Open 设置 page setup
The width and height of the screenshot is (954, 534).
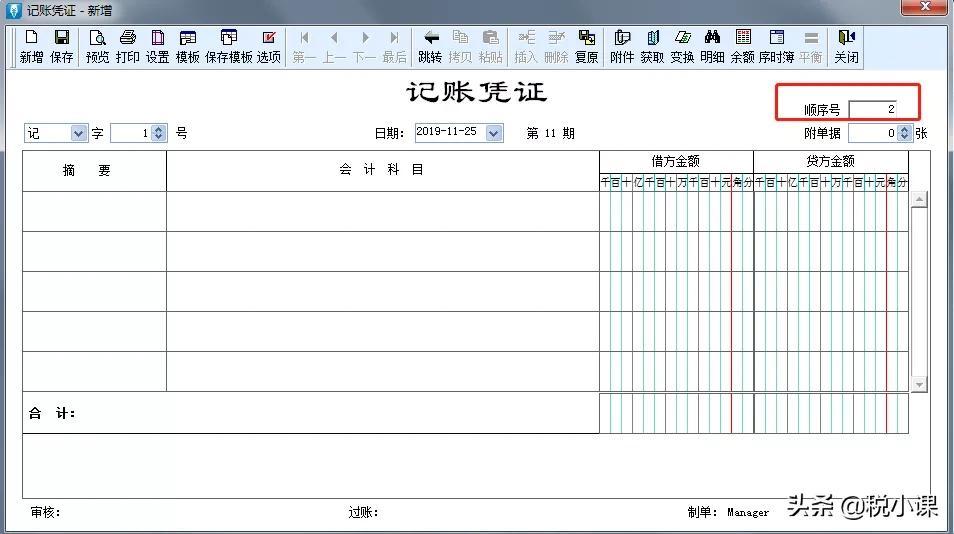click(158, 46)
